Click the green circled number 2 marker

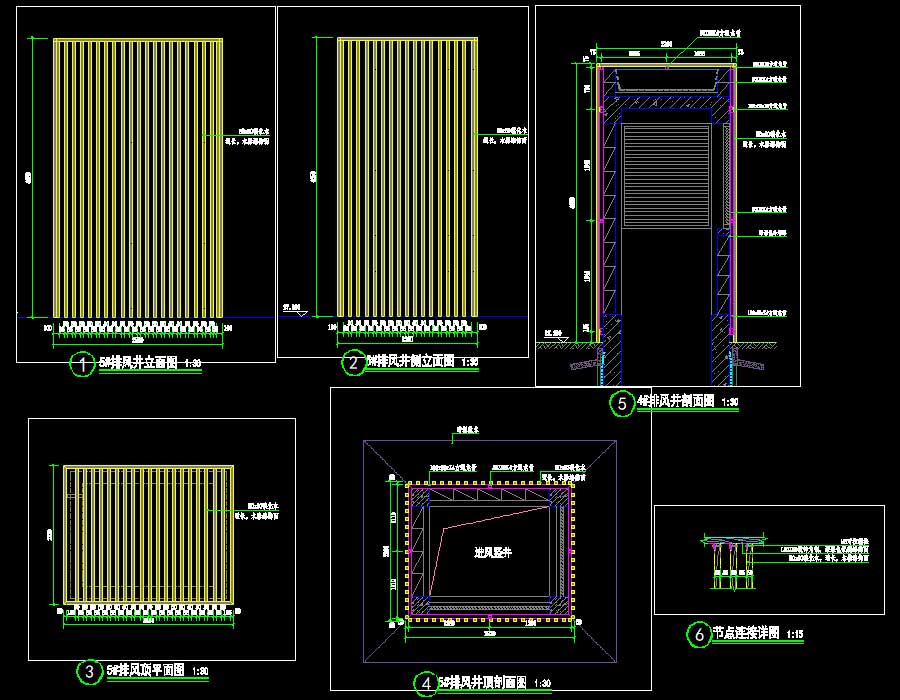tap(352, 363)
